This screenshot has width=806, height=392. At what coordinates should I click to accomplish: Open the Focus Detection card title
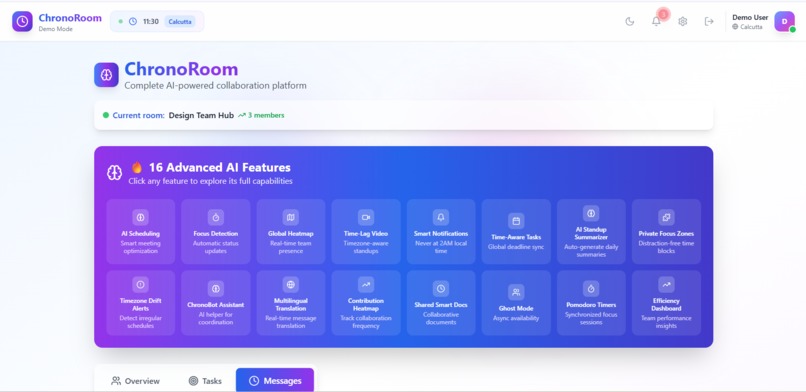(x=216, y=234)
